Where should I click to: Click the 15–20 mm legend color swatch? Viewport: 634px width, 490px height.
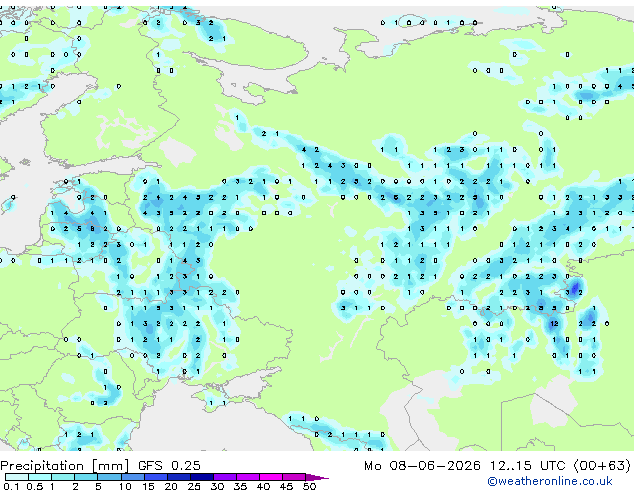pos(156,477)
